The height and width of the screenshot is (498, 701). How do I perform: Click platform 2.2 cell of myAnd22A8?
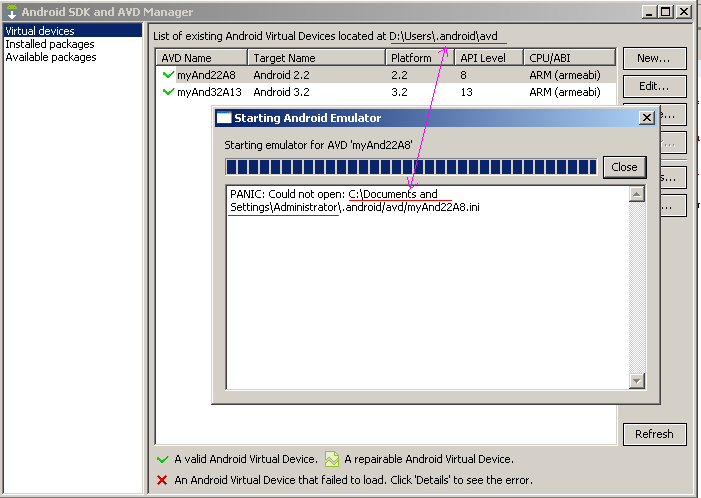pyautogui.click(x=399, y=75)
